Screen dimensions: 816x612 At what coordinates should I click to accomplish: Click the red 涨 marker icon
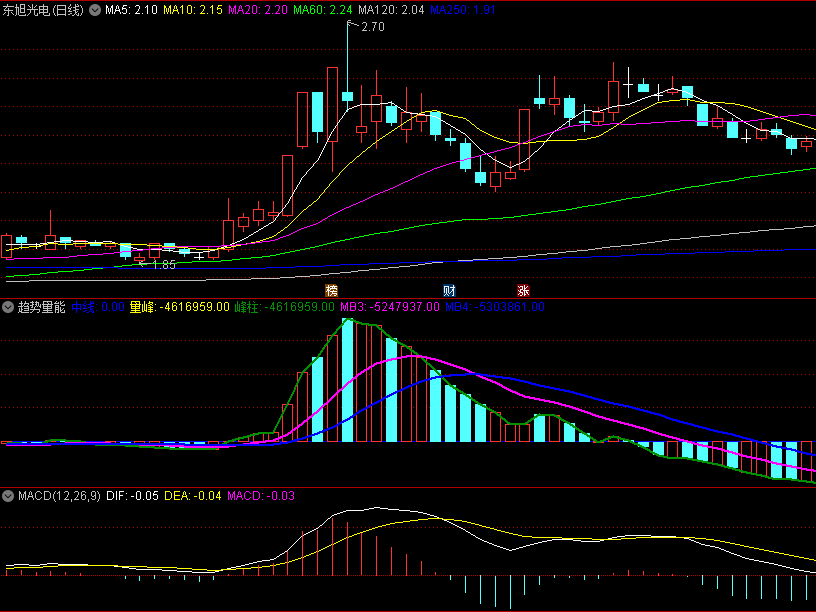[524, 290]
